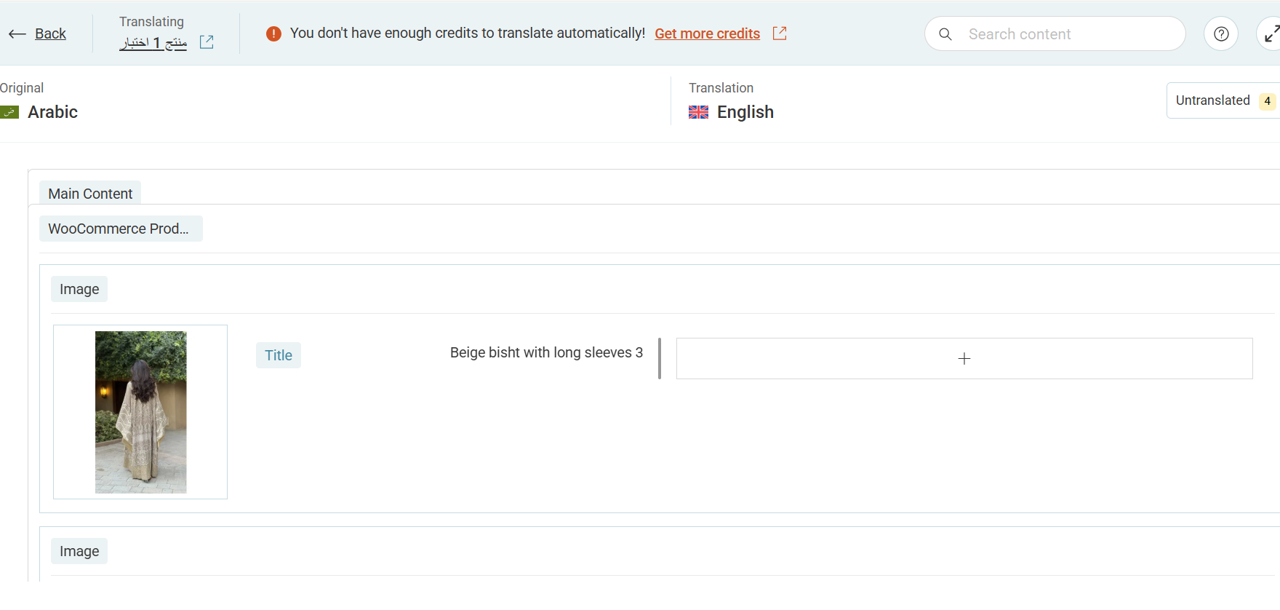Collapse the first Image group
Screen dimensions: 1280x610
coord(79,289)
